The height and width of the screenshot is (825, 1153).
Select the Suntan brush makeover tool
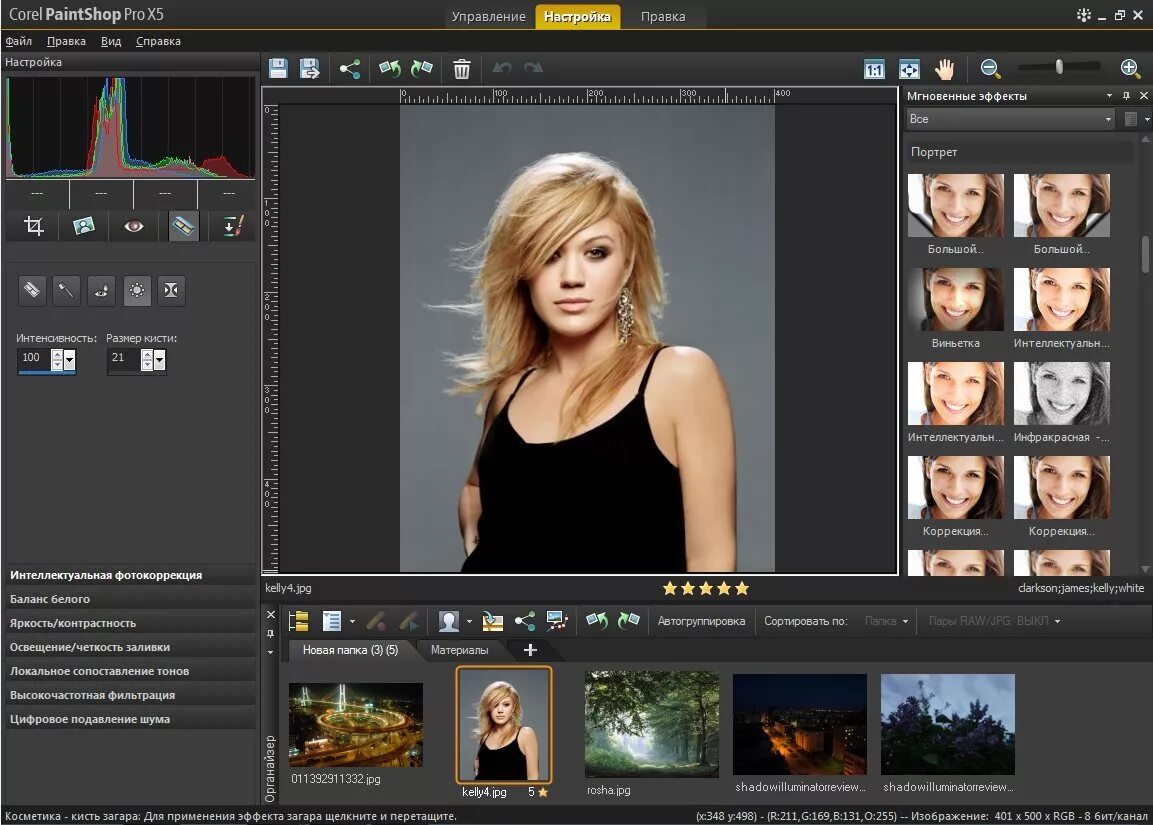pos(137,291)
